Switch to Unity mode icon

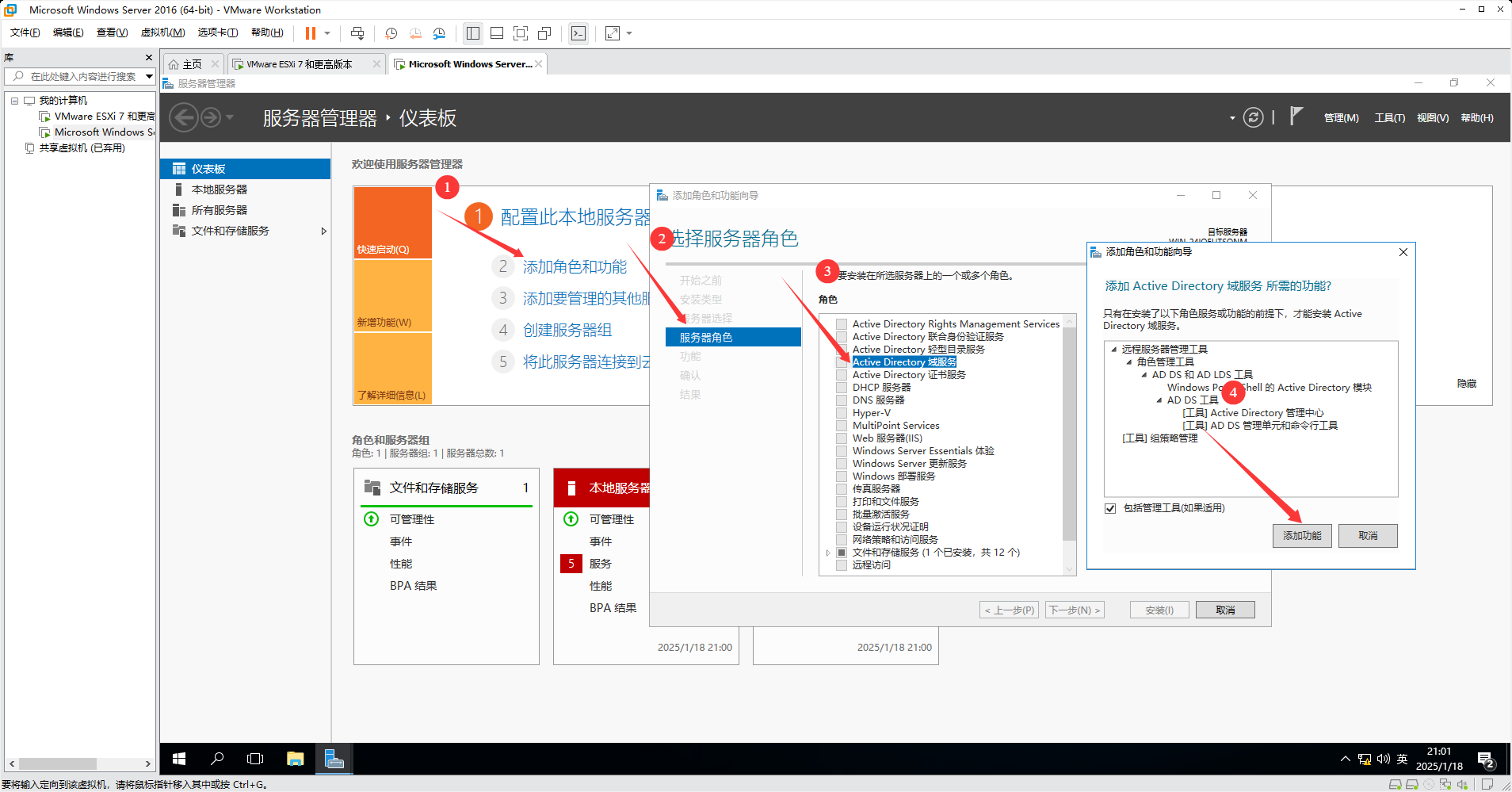(544, 33)
